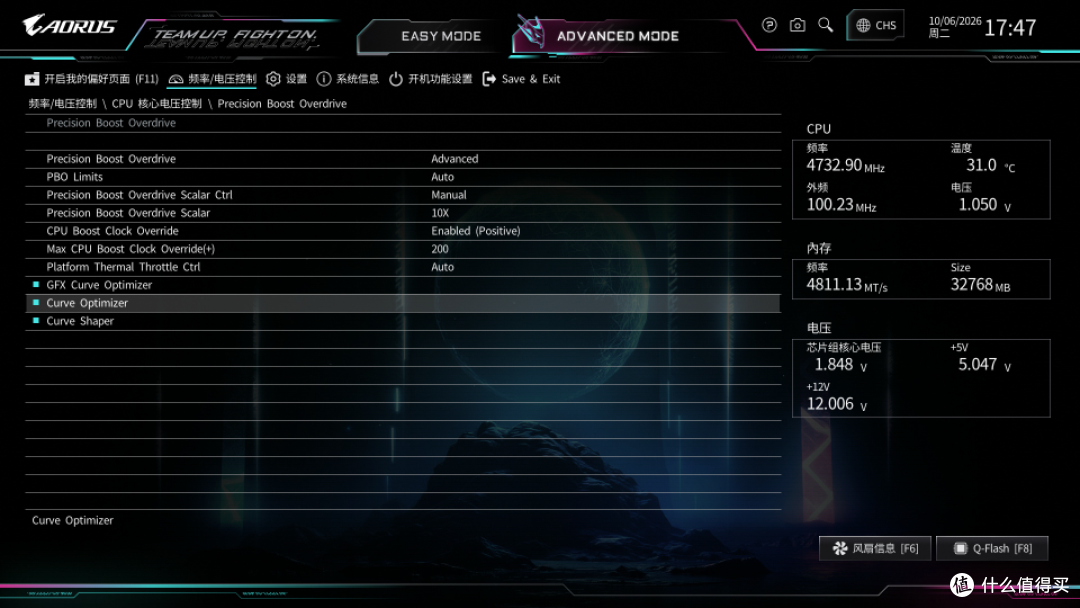Open the 设置 menu

287,79
